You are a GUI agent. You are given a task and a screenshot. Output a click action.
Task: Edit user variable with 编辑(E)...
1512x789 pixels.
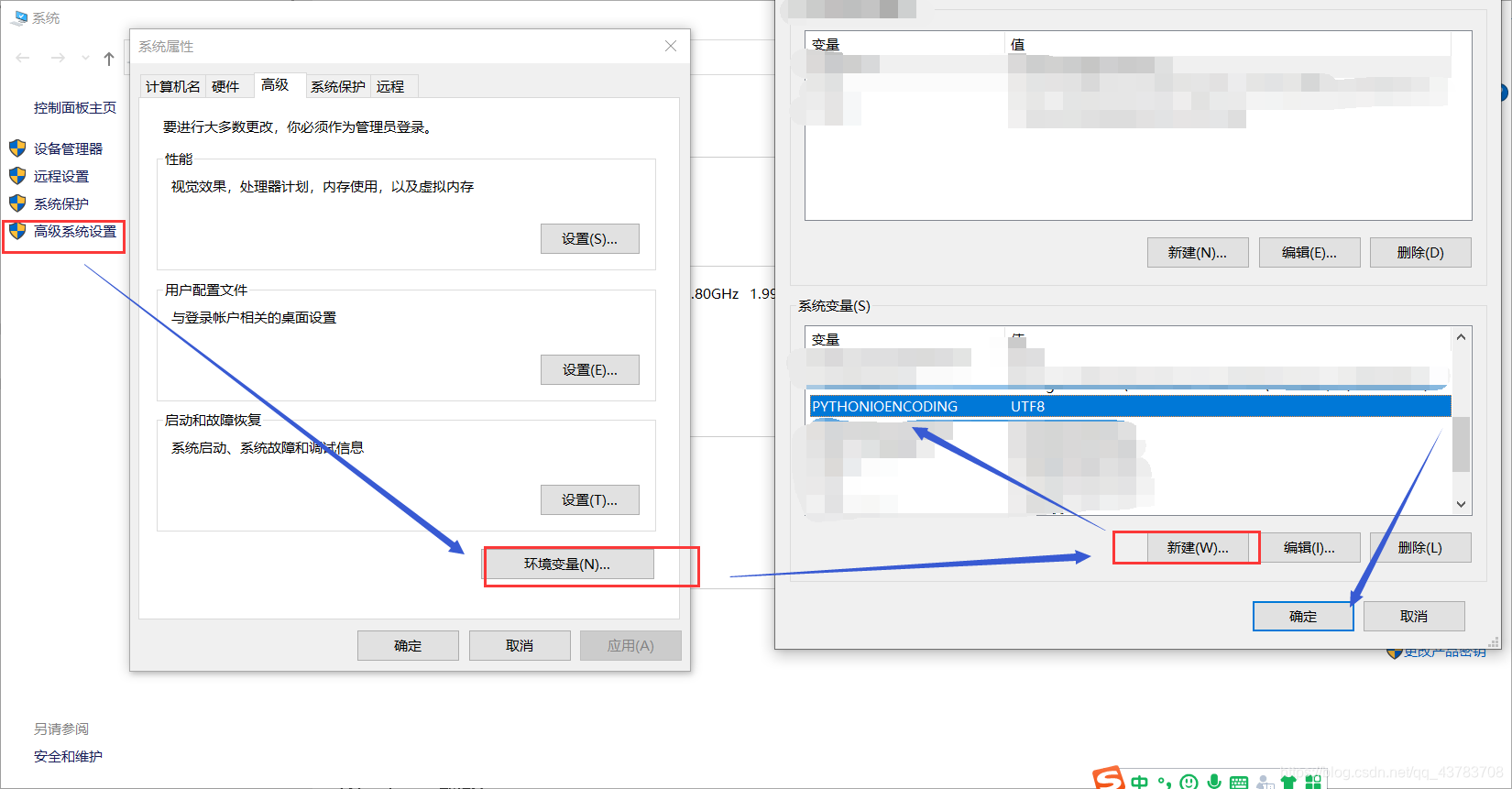click(1309, 253)
